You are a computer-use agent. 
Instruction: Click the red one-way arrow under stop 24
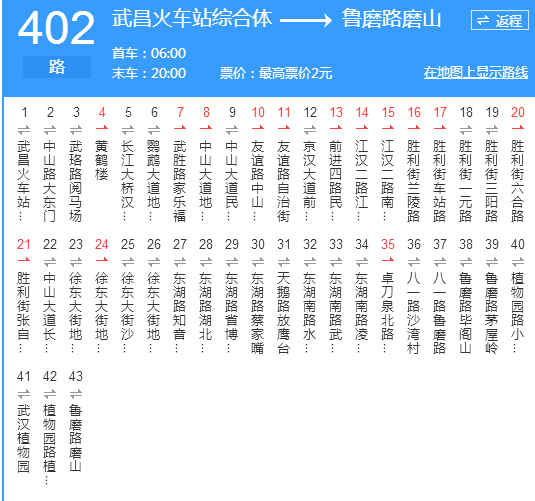[102, 260]
